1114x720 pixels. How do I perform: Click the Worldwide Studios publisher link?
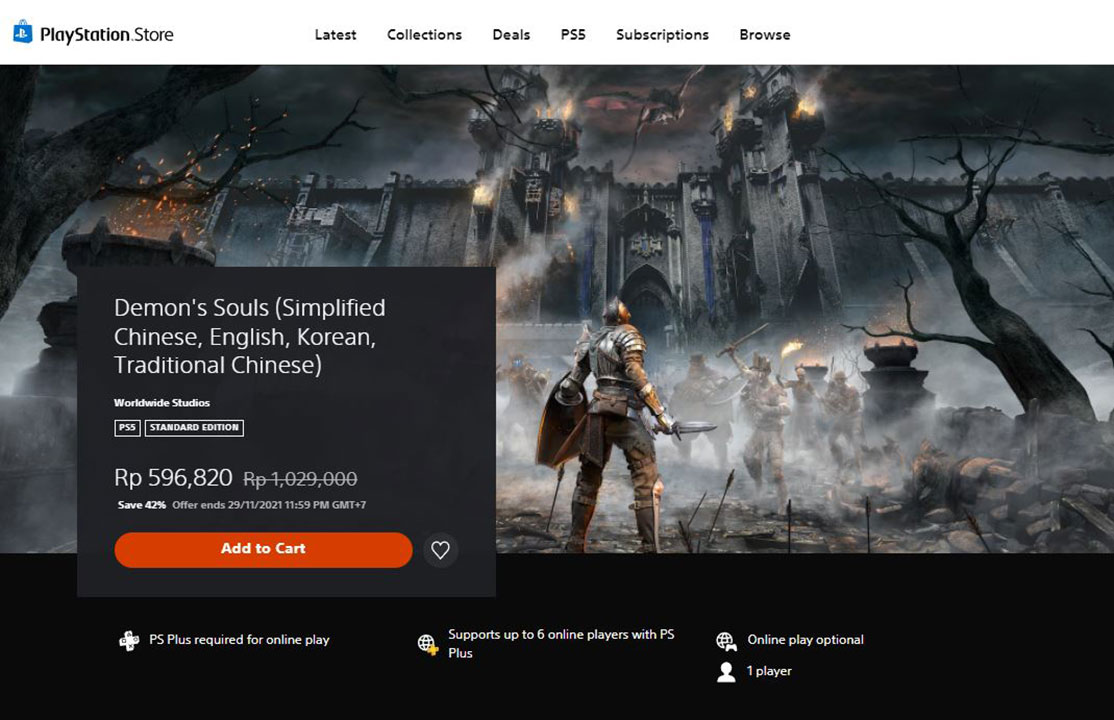tap(162, 403)
